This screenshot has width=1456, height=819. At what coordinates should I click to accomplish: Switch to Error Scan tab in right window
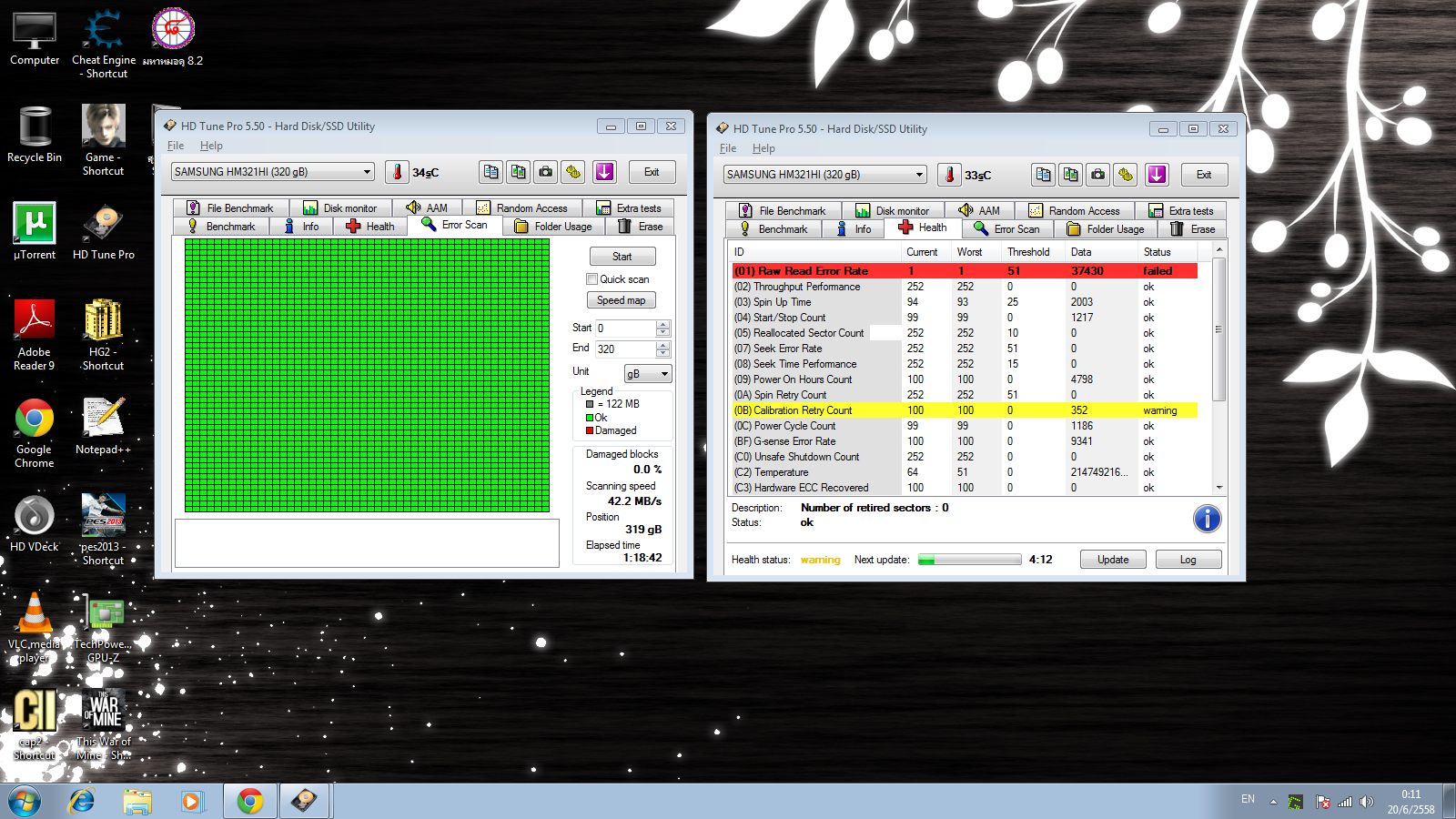pos(1006,229)
